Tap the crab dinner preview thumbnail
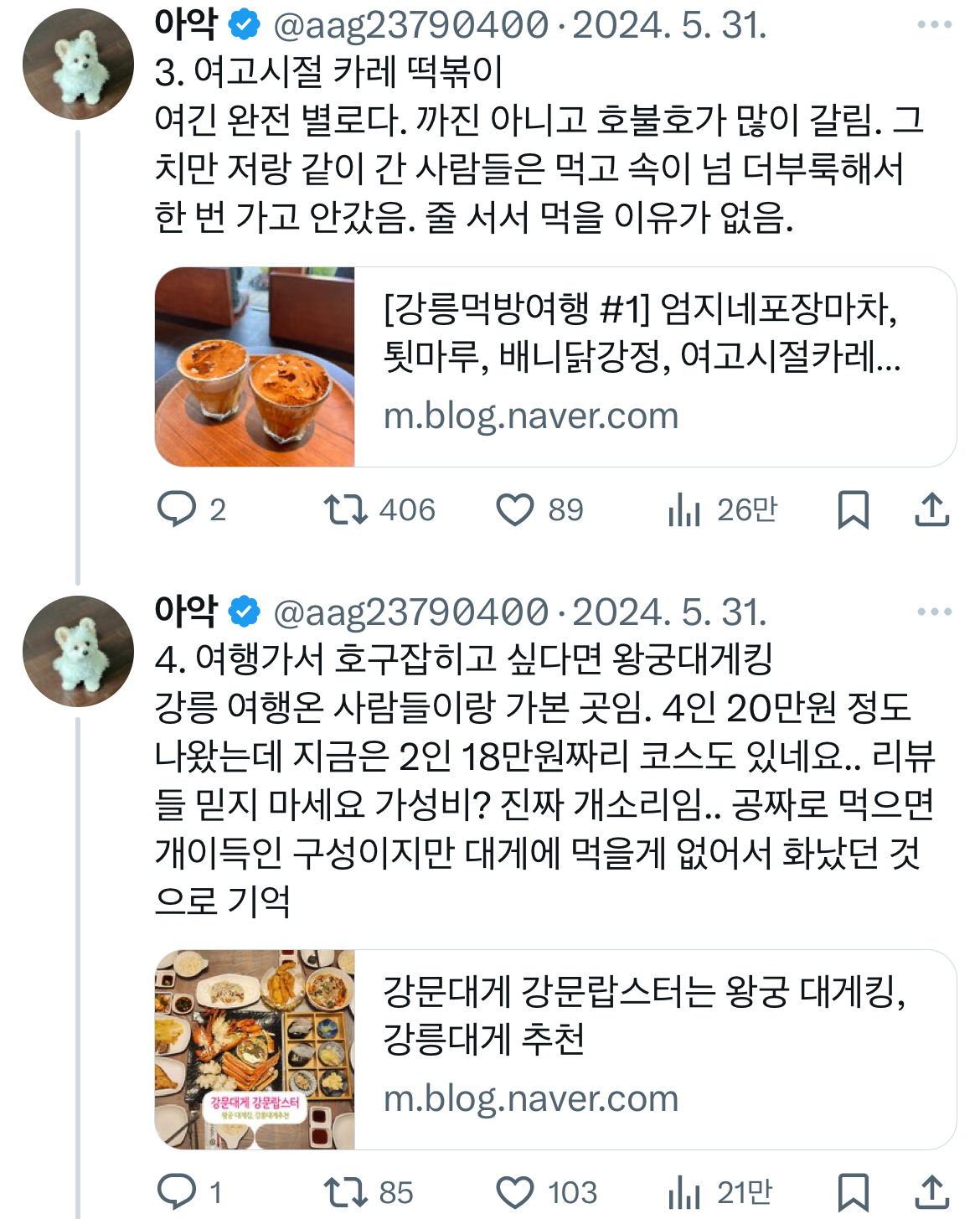Viewport: 980px width, 1219px height. tap(255, 1049)
